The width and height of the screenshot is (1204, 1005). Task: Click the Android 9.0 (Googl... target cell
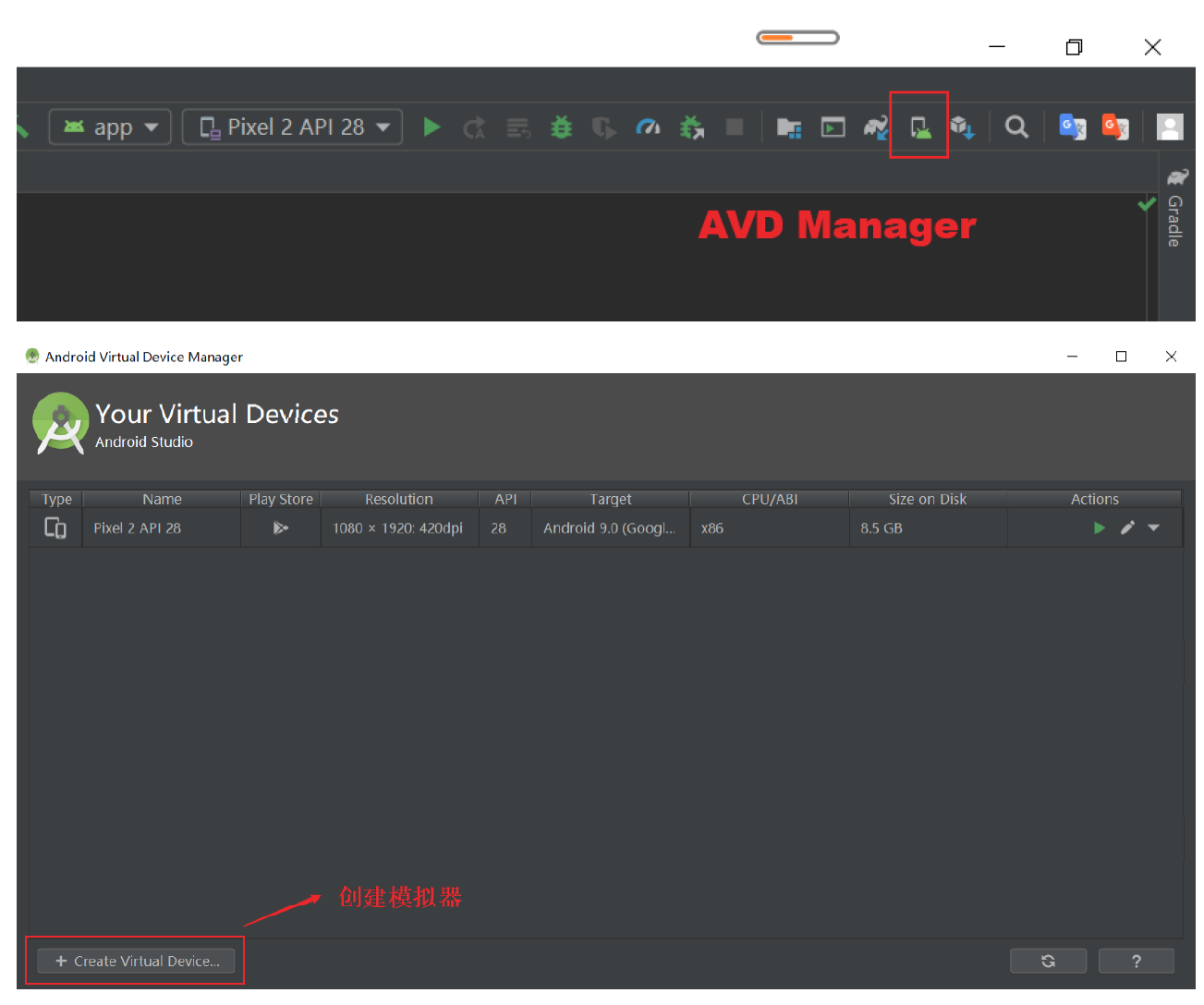click(x=611, y=527)
